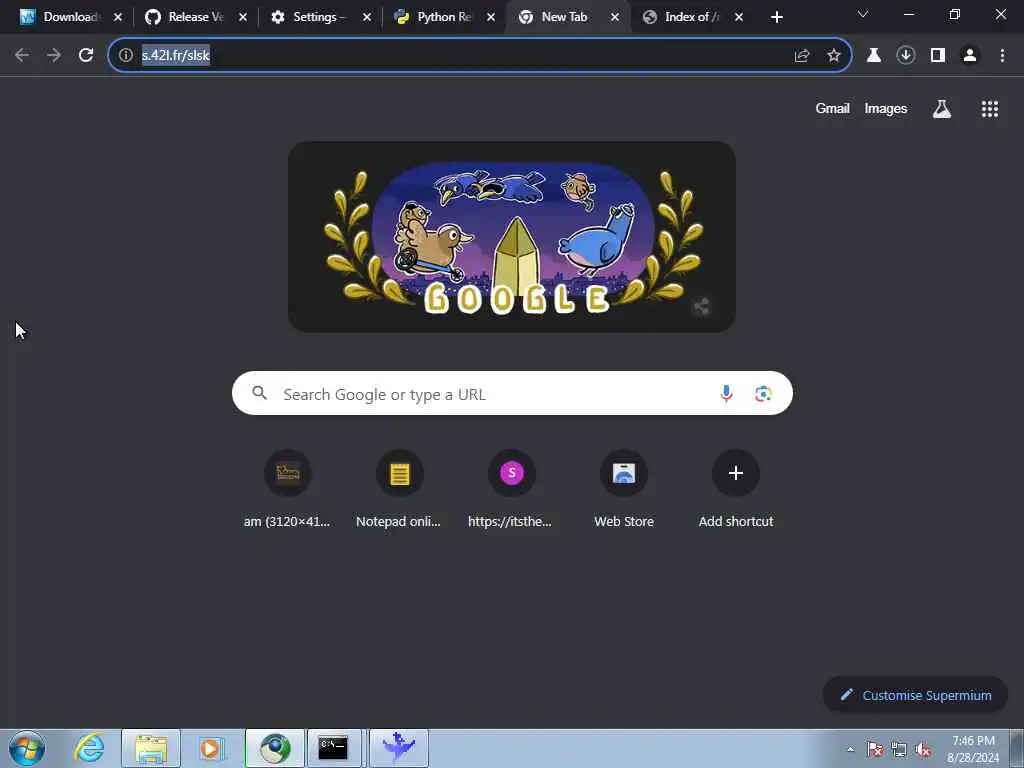Image resolution: width=1024 pixels, height=768 pixels.
Task: Click the forward navigation arrow
Action: [x=54, y=56]
